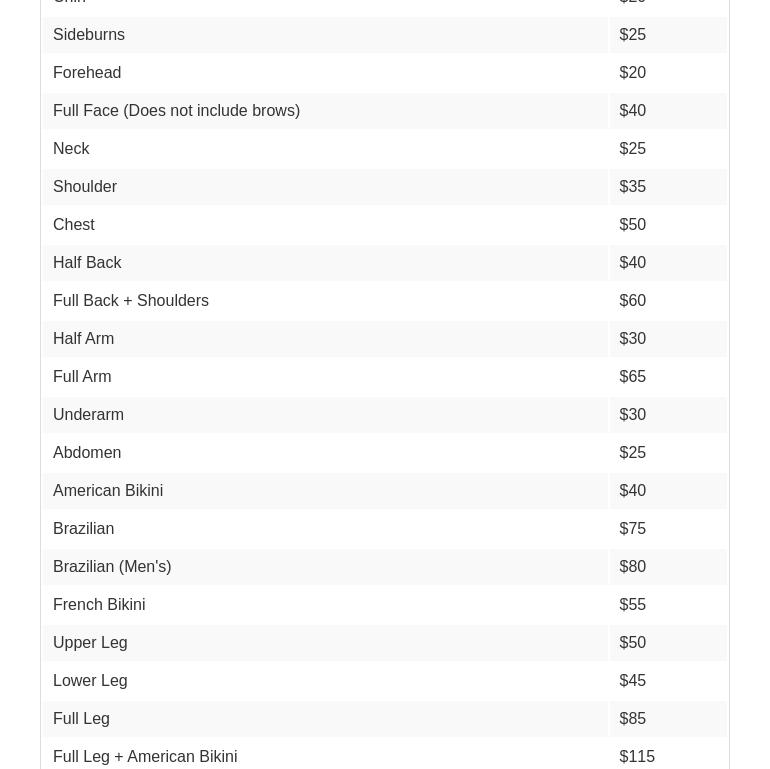The width and height of the screenshot is (770, 769).
Task: Click the Lower Leg $45 price
Action: coord(633,681)
